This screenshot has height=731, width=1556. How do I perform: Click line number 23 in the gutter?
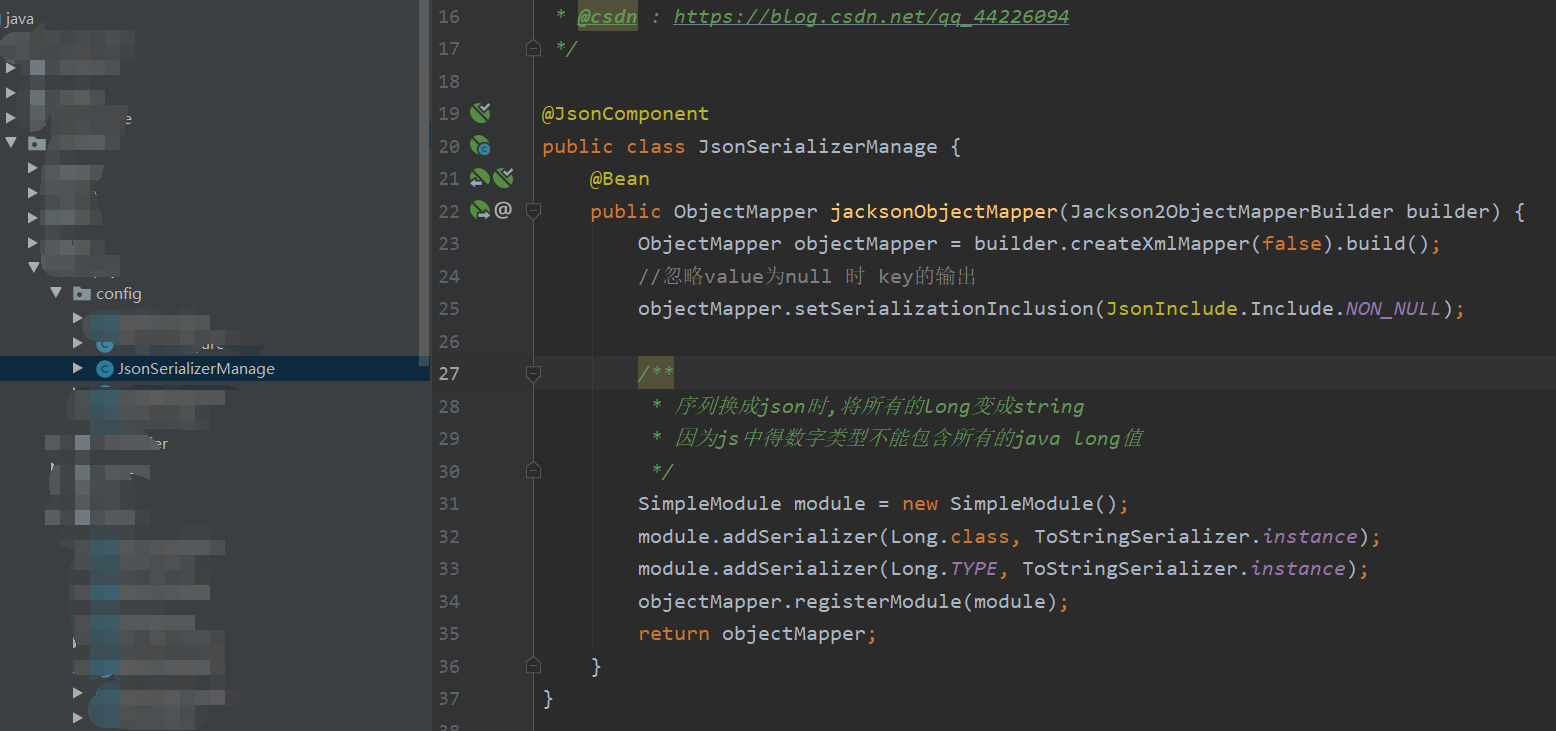tap(449, 244)
